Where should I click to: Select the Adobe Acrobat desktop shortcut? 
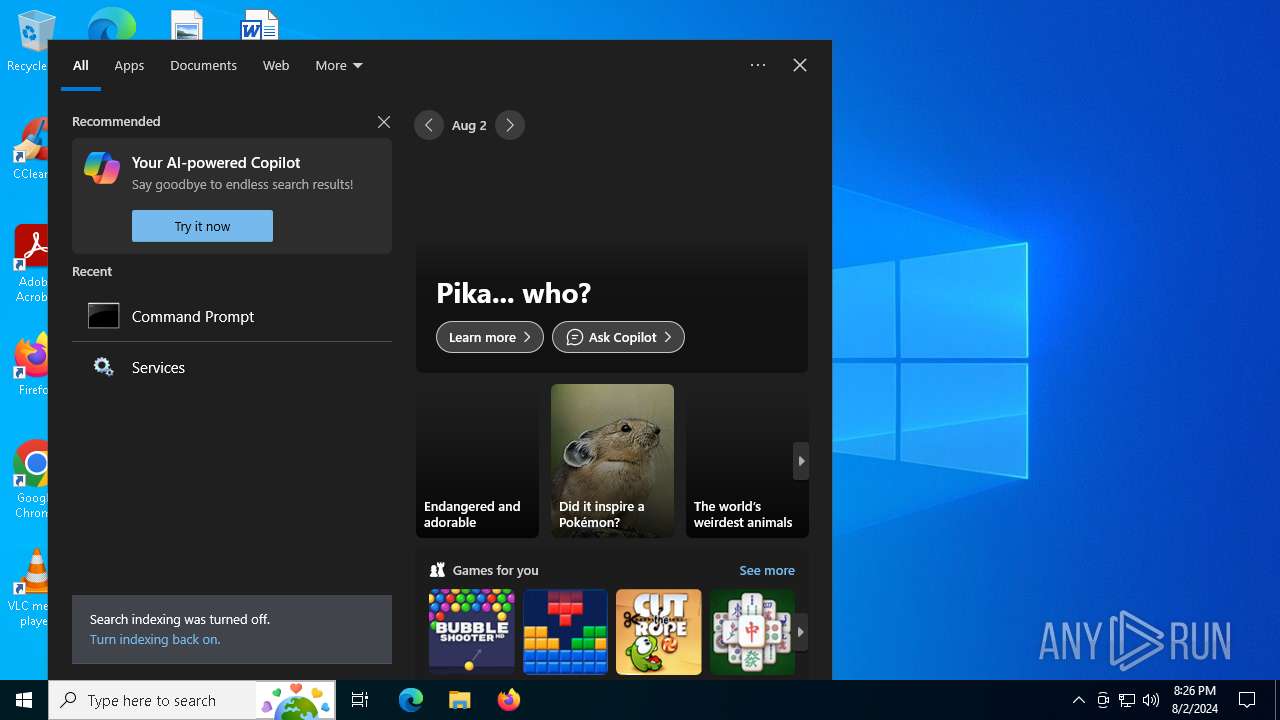pyautogui.click(x=32, y=262)
